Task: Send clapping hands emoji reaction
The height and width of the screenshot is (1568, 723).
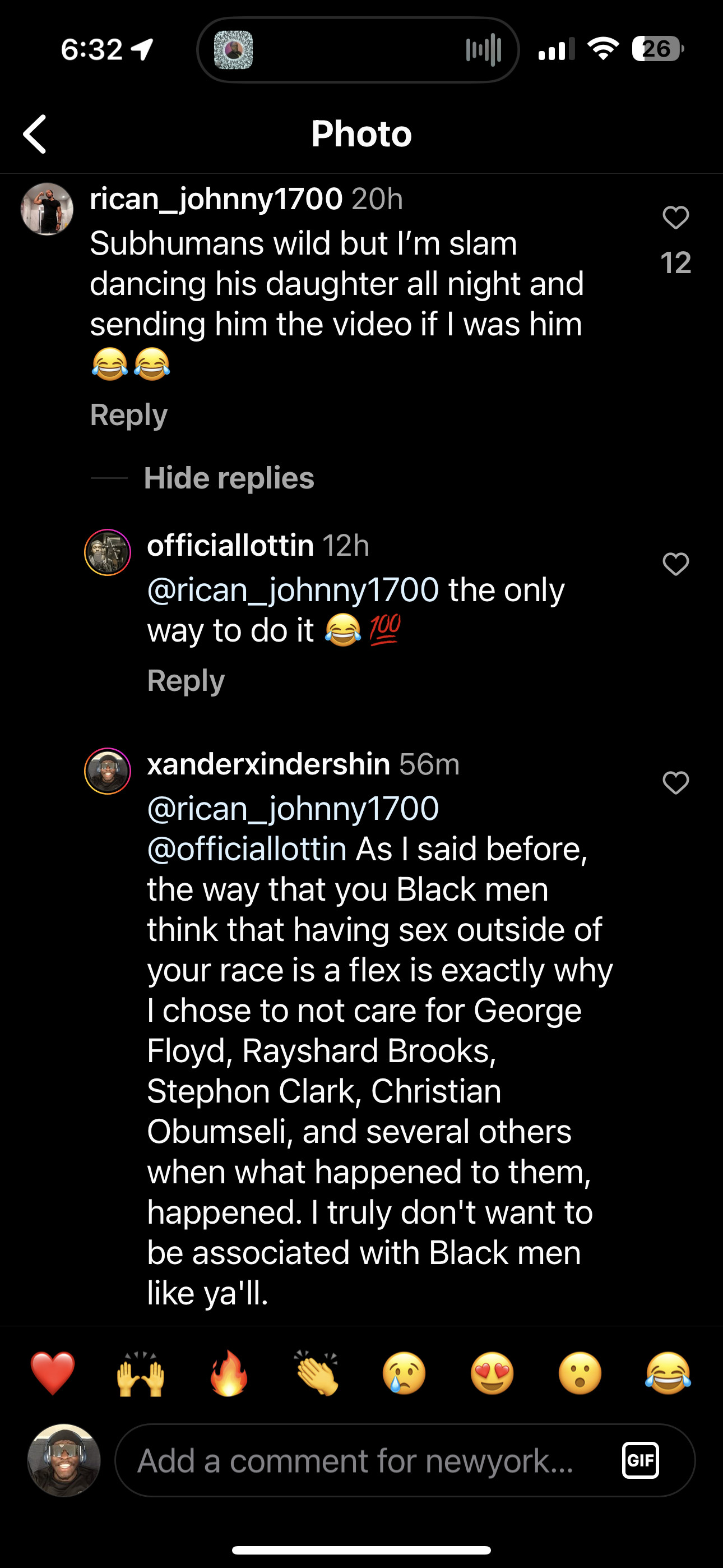Action: coord(317,1373)
